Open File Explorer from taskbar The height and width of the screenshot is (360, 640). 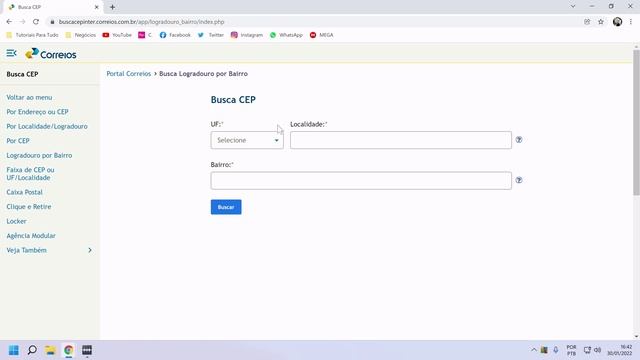click(x=50, y=350)
